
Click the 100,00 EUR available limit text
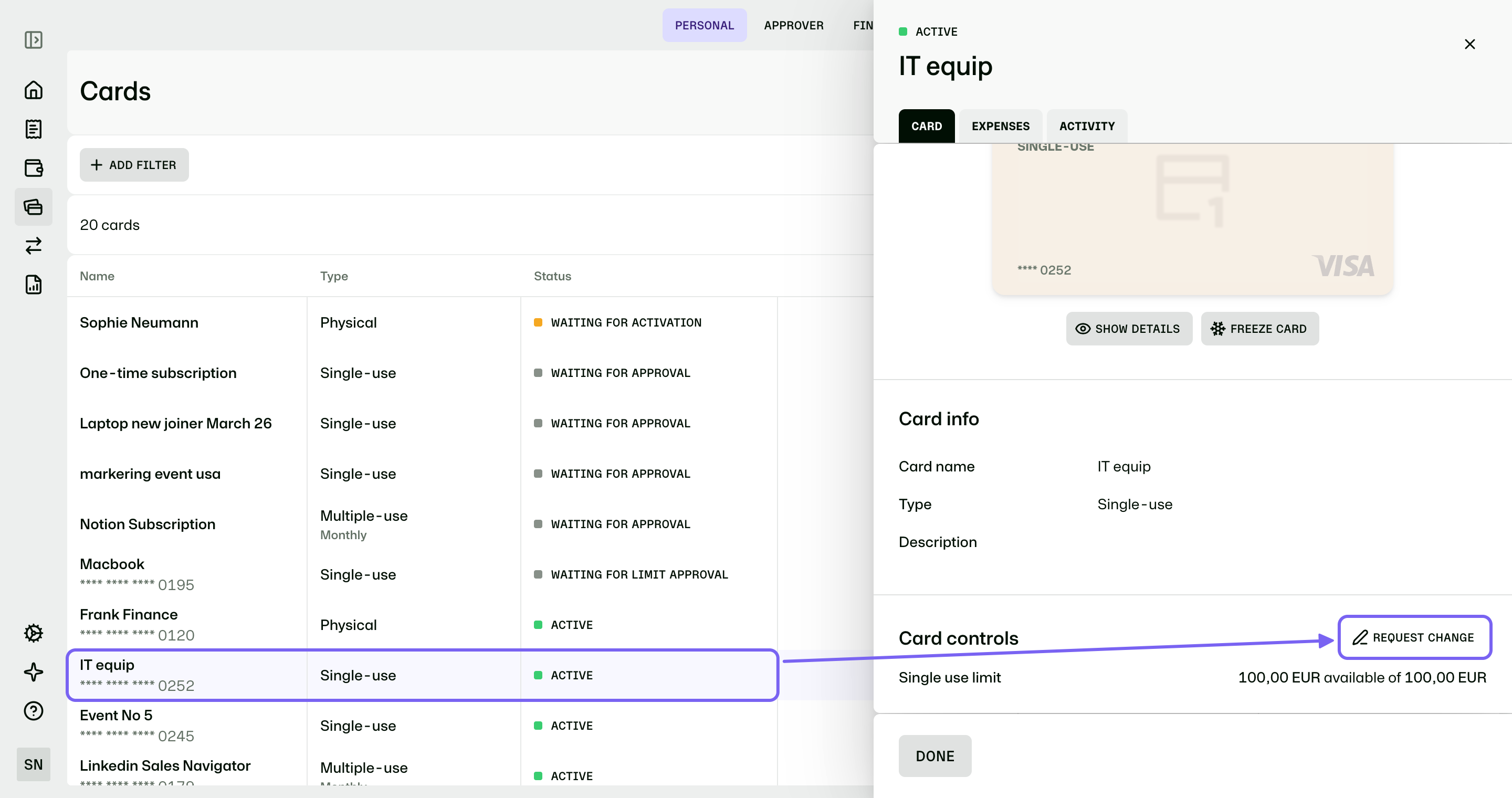coord(1362,678)
